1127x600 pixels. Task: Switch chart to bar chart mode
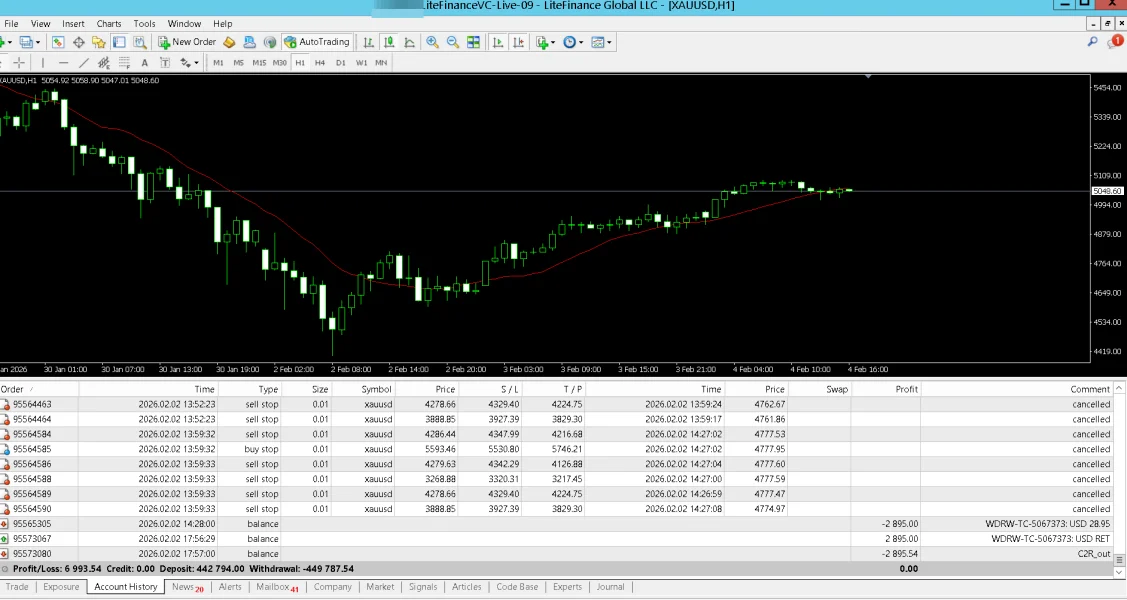tap(369, 42)
